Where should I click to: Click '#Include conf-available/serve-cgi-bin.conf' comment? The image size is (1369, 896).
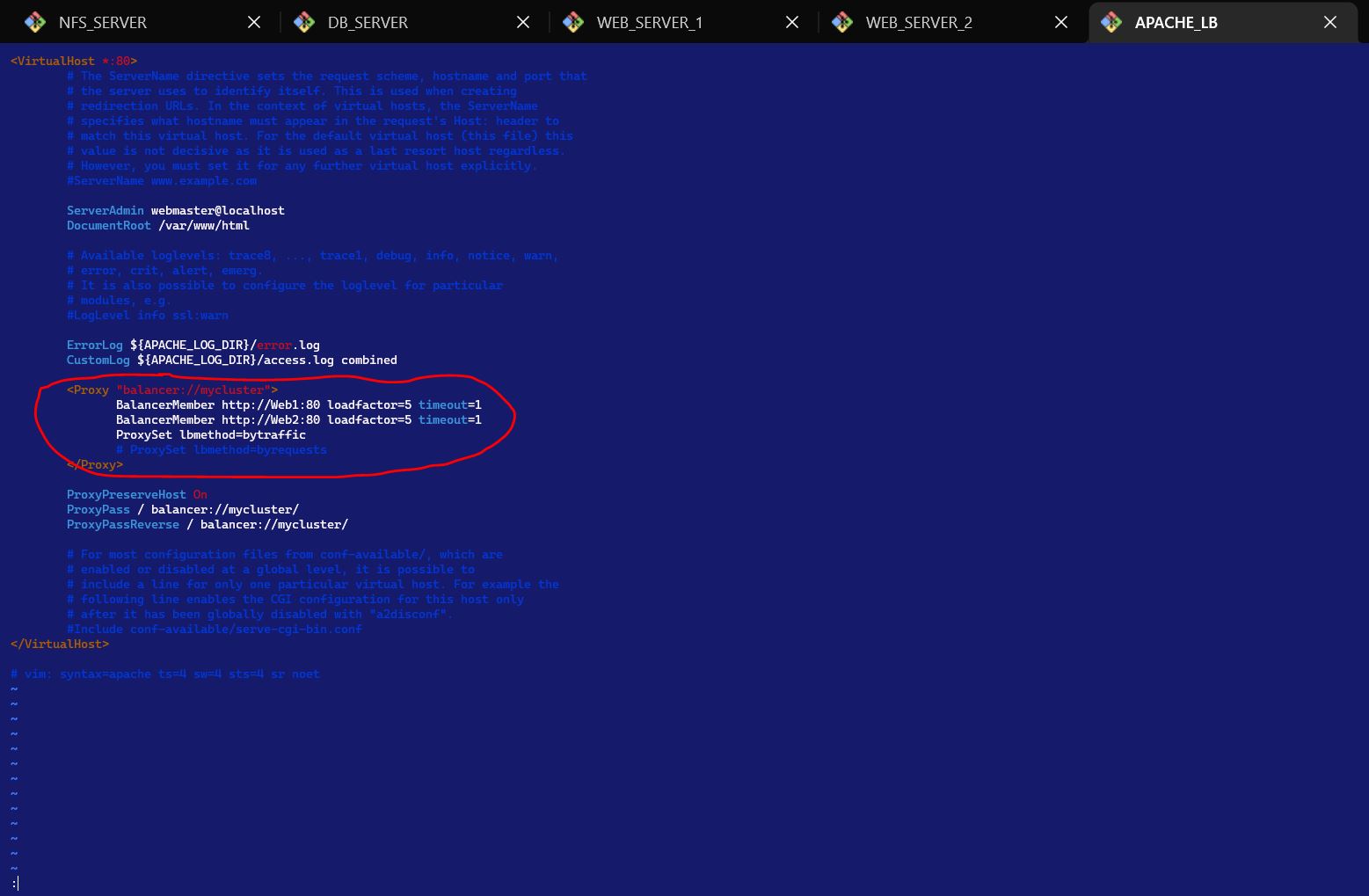point(215,629)
